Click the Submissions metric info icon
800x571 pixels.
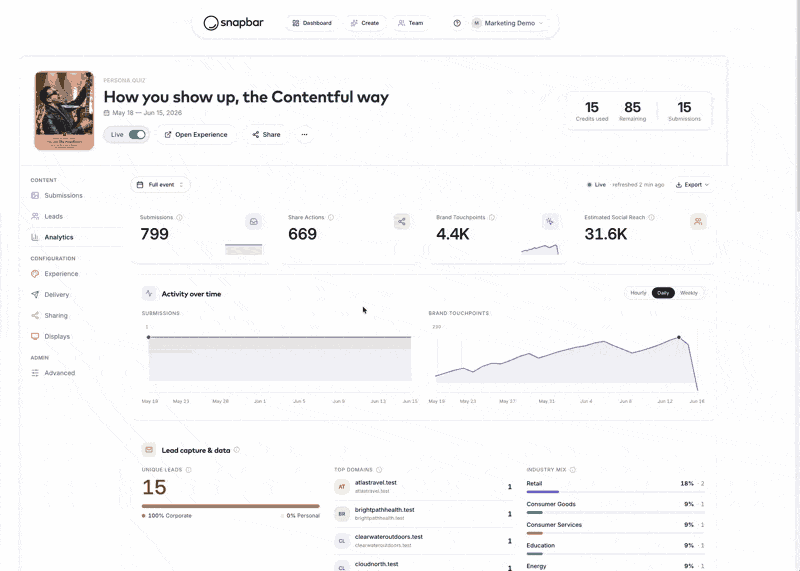click(179, 217)
